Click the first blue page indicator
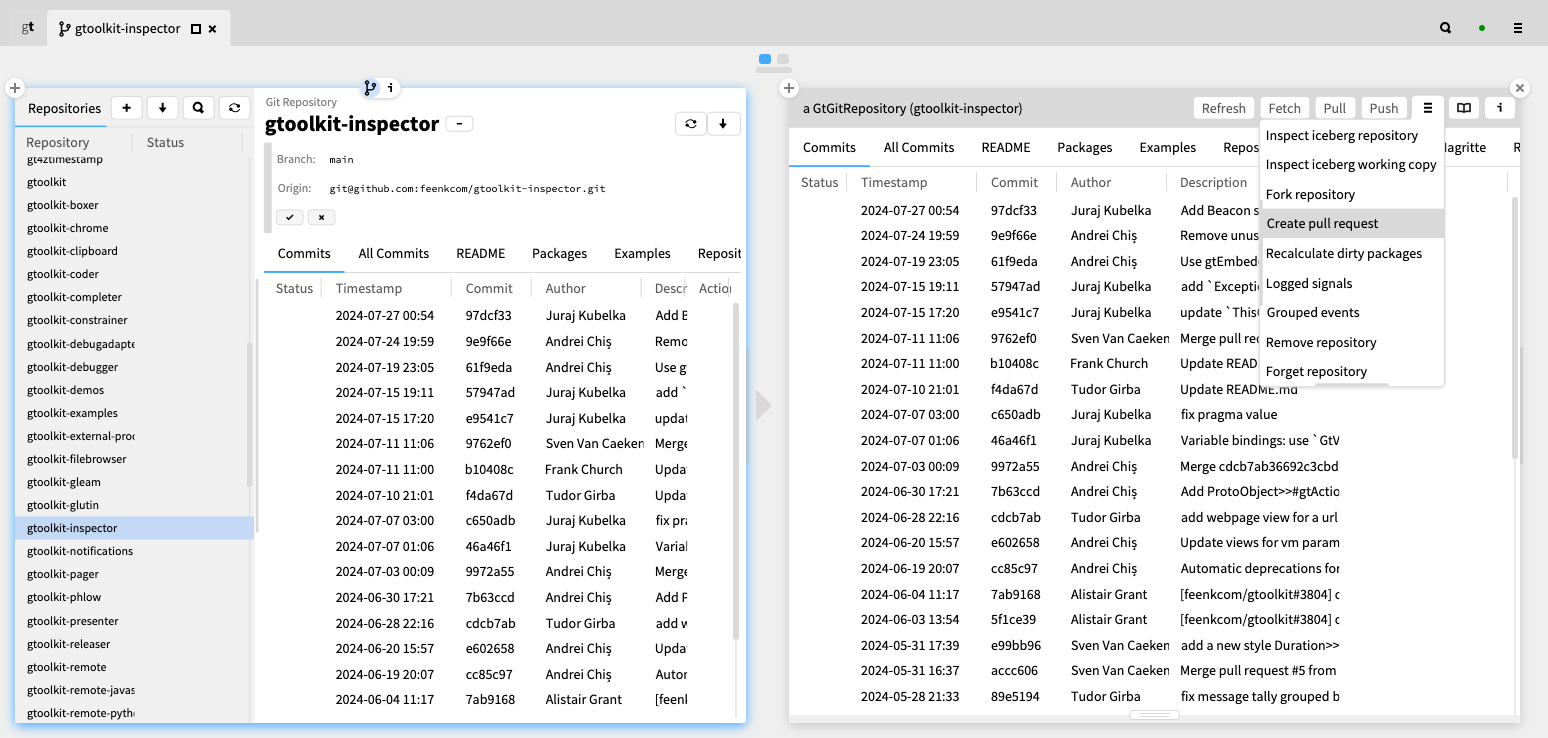1548x738 pixels. coord(765,59)
